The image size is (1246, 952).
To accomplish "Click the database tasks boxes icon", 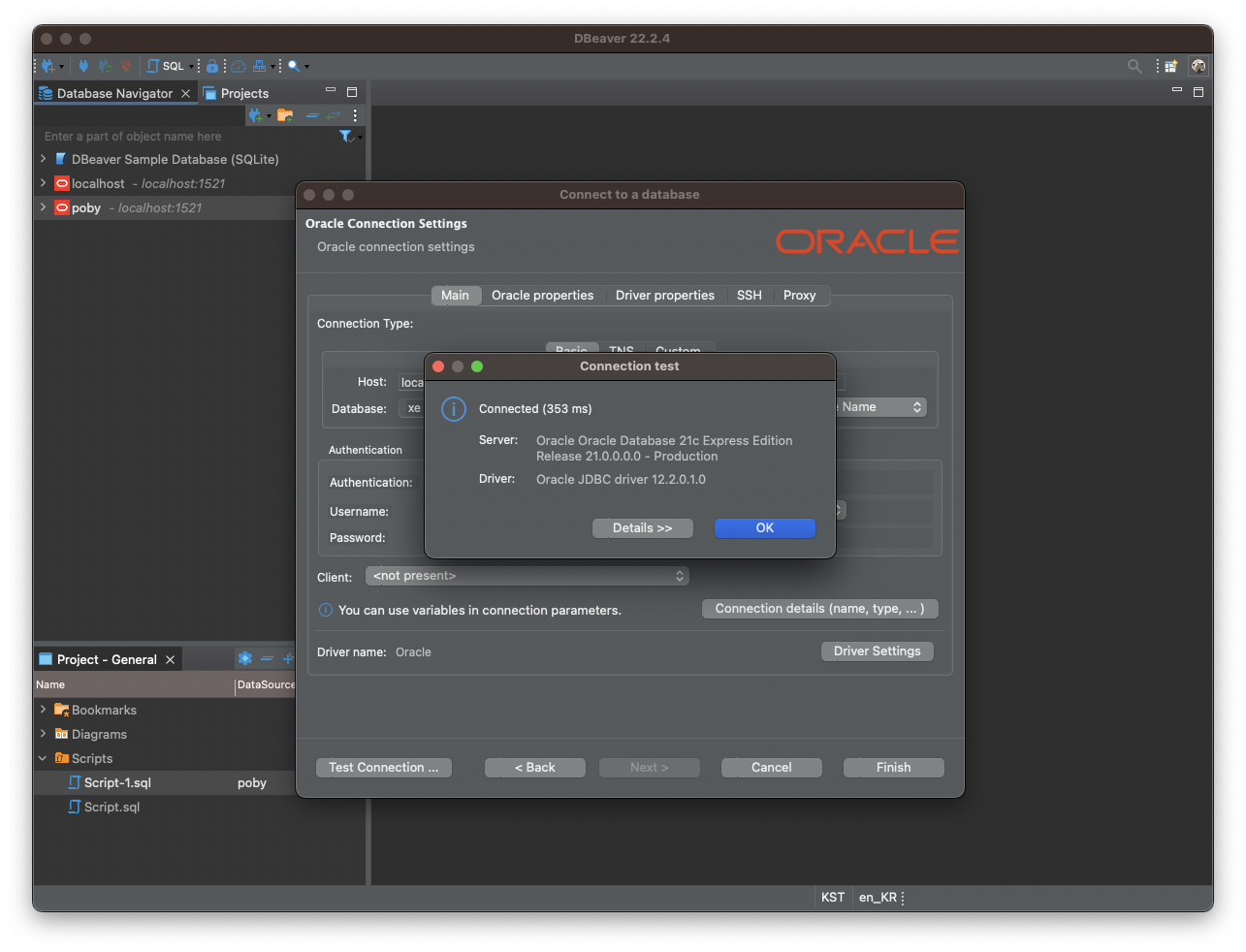I will coord(259,66).
